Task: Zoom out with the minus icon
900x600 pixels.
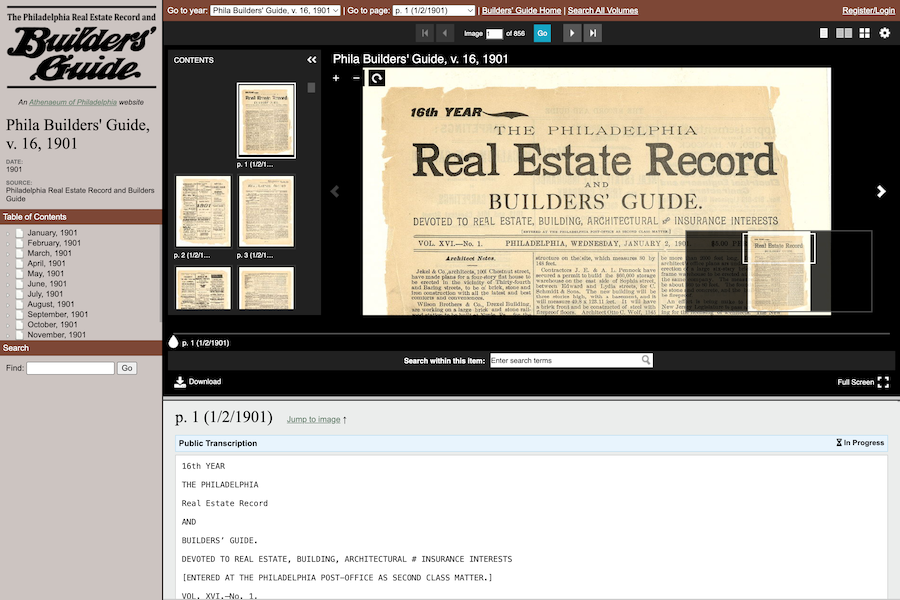Action: click(356, 78)
